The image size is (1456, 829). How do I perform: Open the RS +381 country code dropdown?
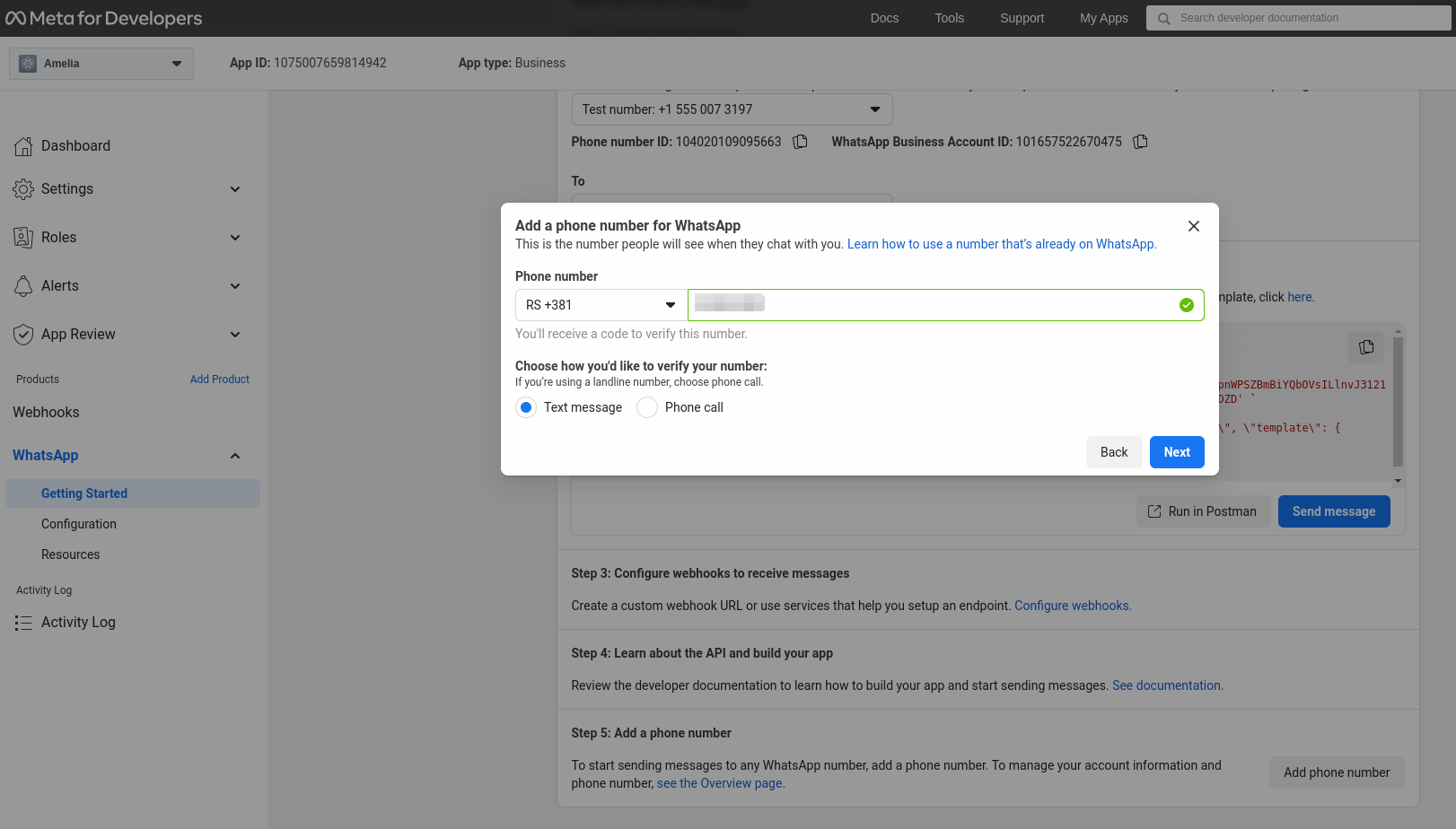tap(601, 305)
